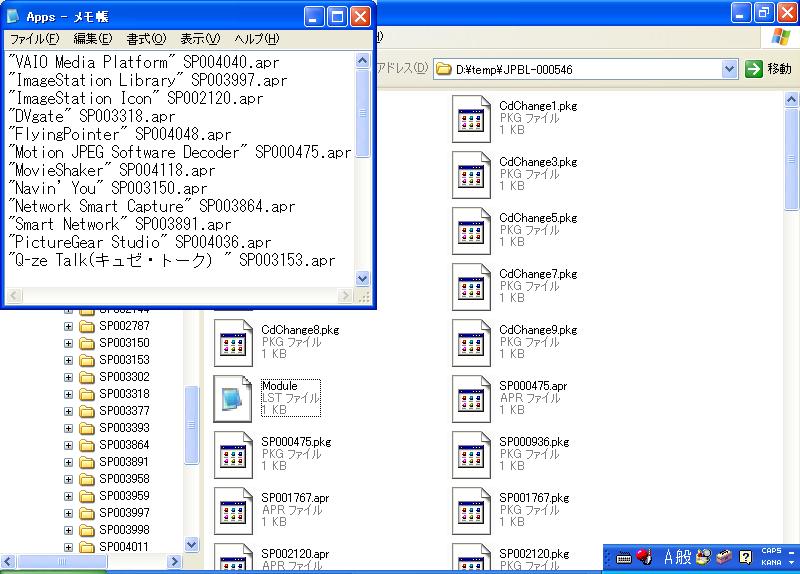The image size is (800, 574).
Task: Open the 編集(E) menu in Notepad
Action: click(92, 39)
